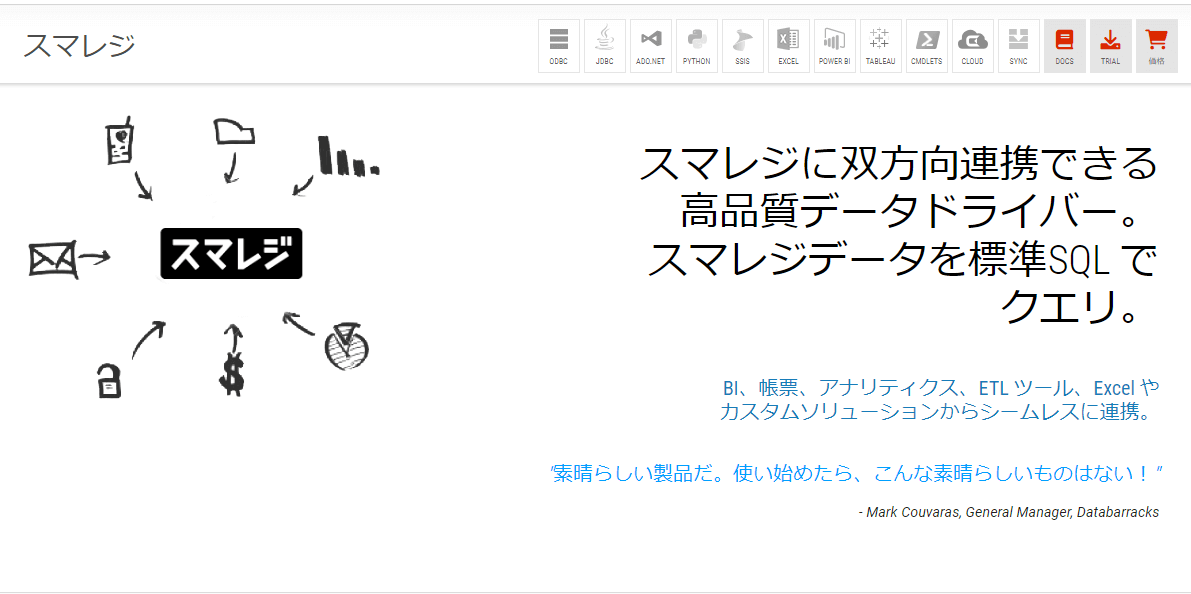The image size is (1191, 594).
Task: Open the 価格 shopping cart button
Action: point(1157,46)
